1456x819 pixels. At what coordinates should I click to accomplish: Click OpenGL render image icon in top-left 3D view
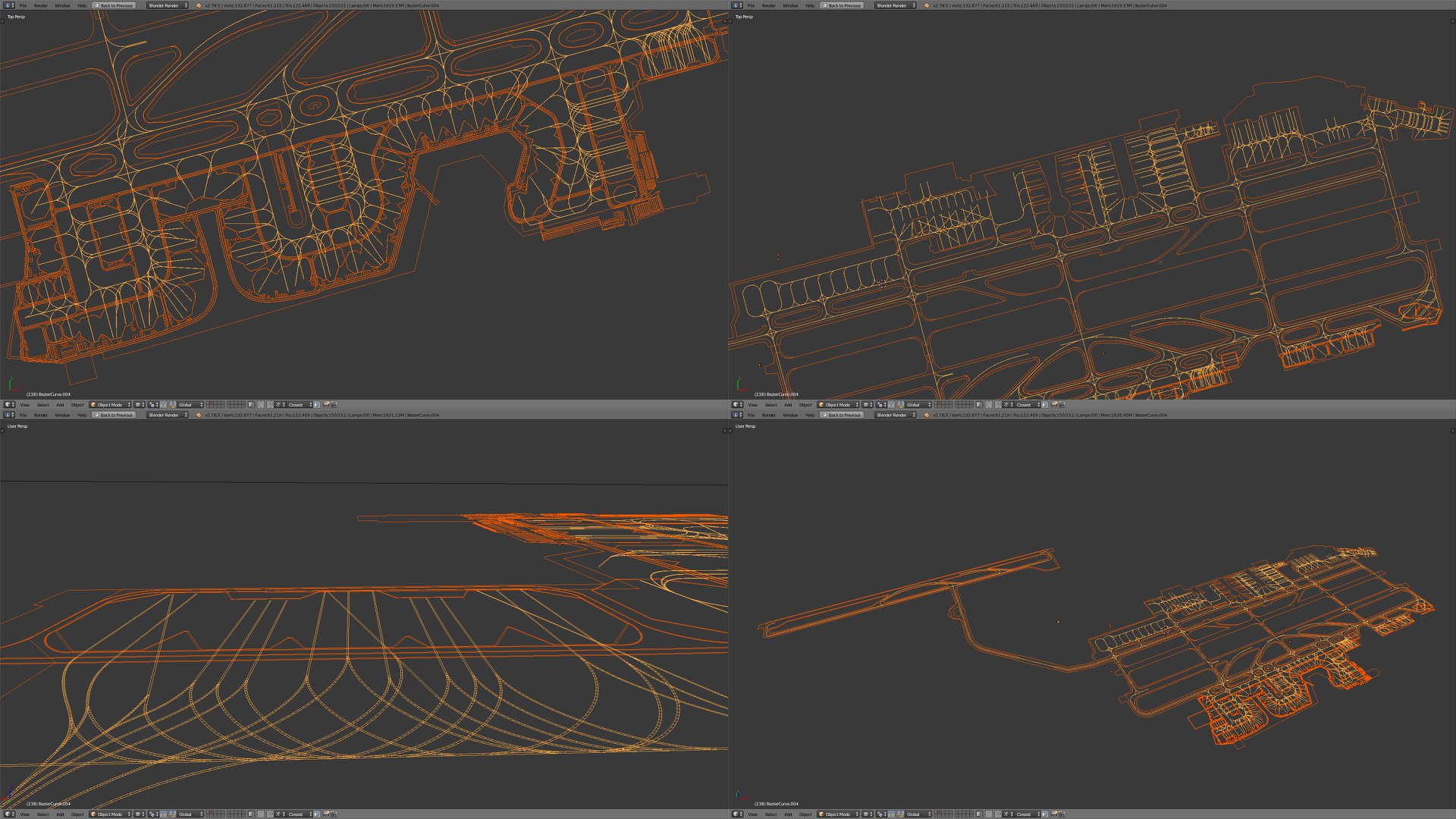[325, 405]
